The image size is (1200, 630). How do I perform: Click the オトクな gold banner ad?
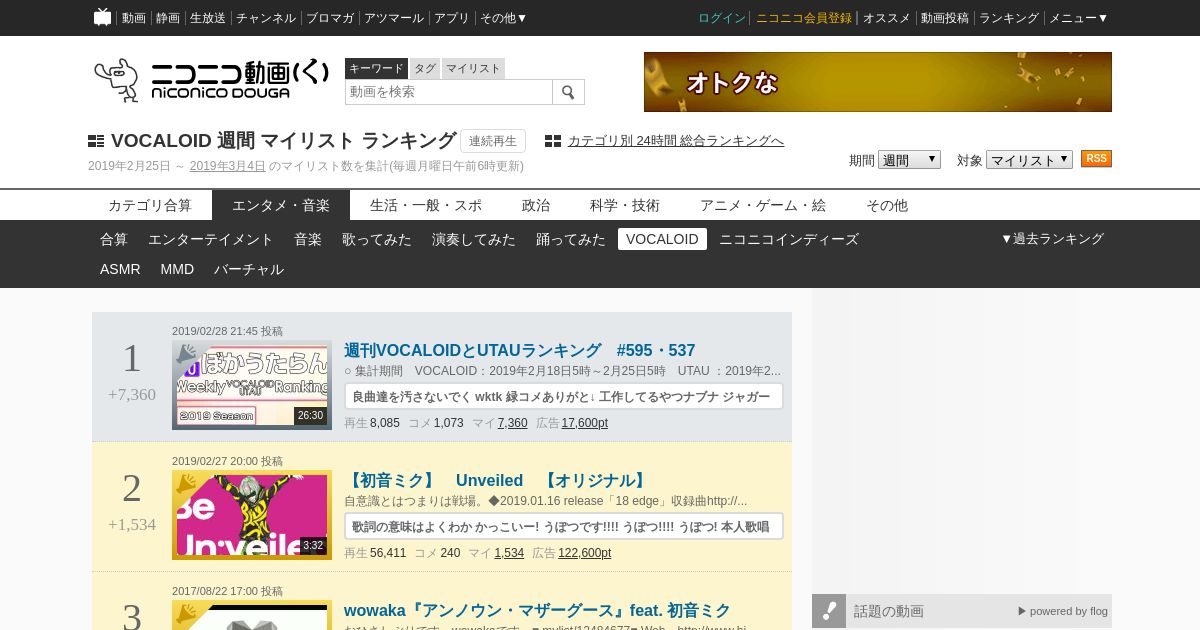pos(878,82)
